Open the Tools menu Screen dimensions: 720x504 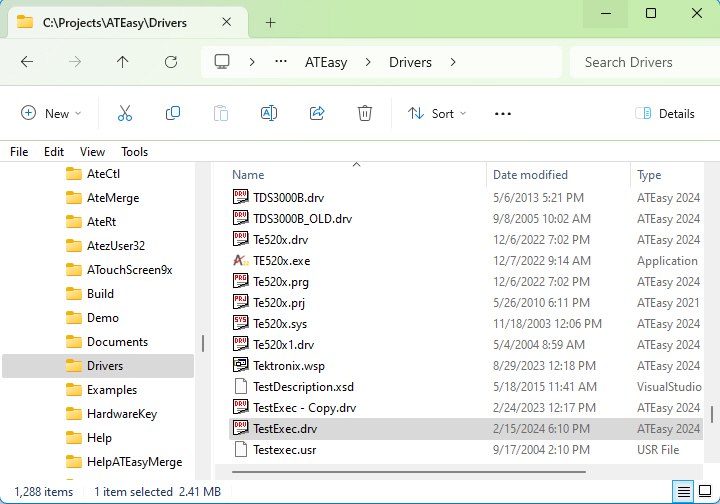pos(135,152)
